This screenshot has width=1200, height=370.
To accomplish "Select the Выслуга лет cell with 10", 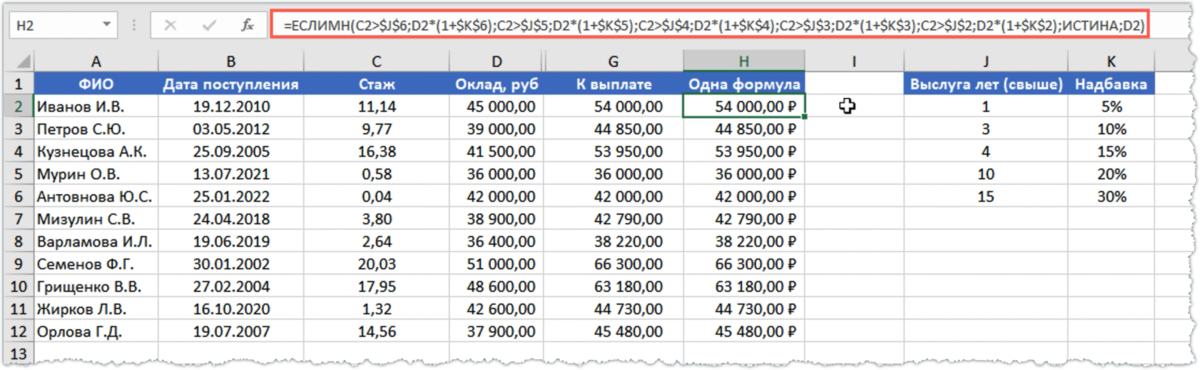I will coord(986,173).
